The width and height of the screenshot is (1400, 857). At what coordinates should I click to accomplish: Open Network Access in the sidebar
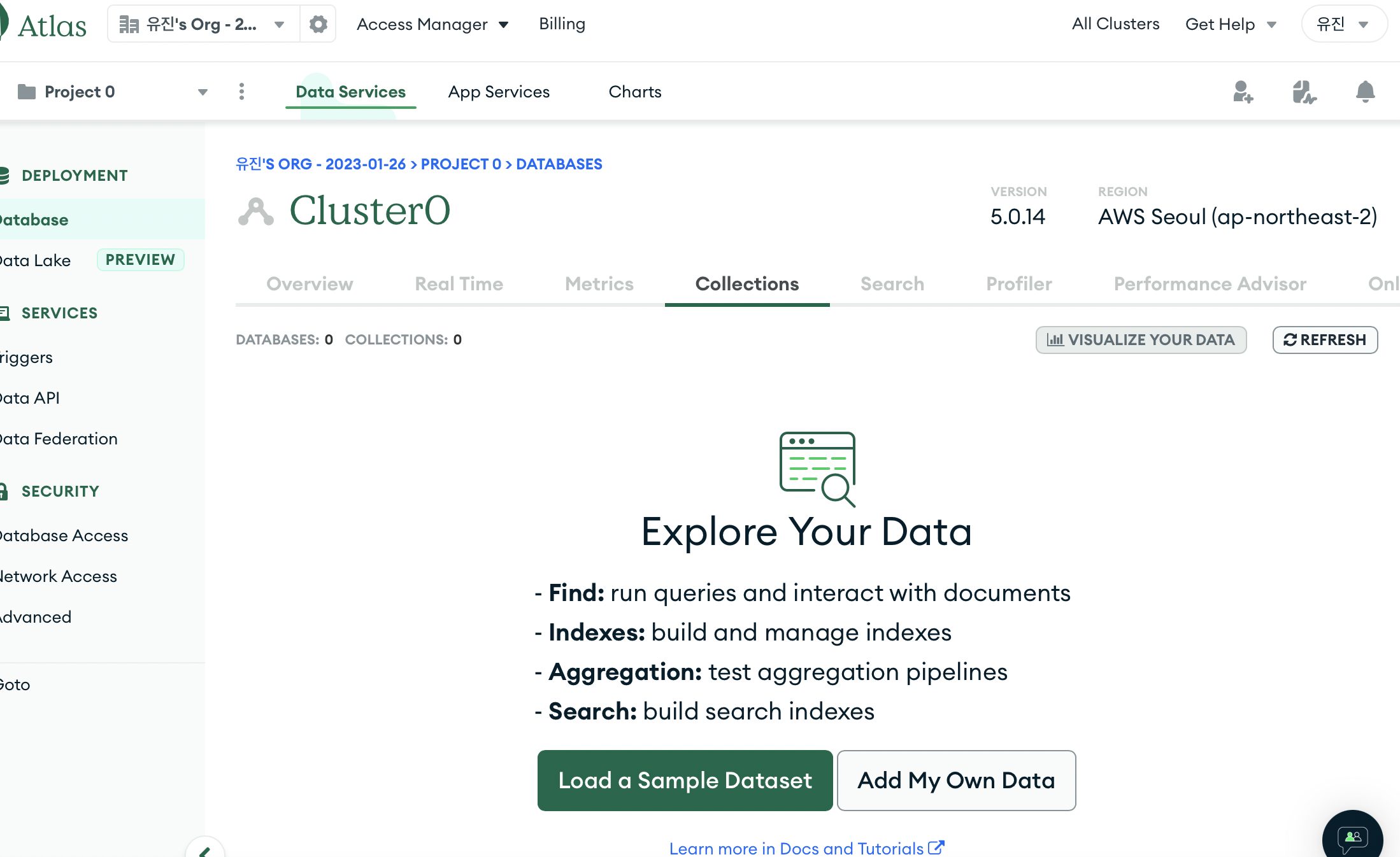click(59, 576)
